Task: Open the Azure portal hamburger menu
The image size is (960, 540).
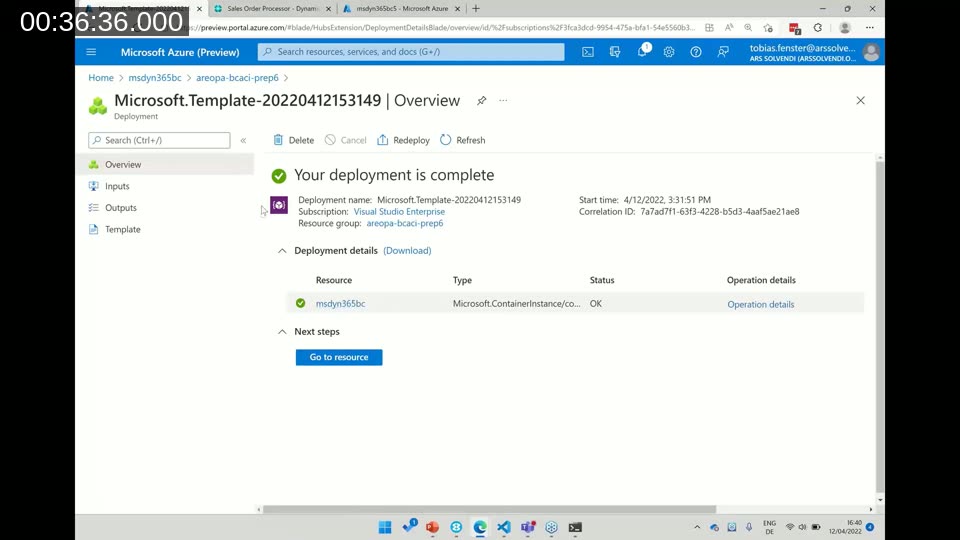Action: coord(91,52)
